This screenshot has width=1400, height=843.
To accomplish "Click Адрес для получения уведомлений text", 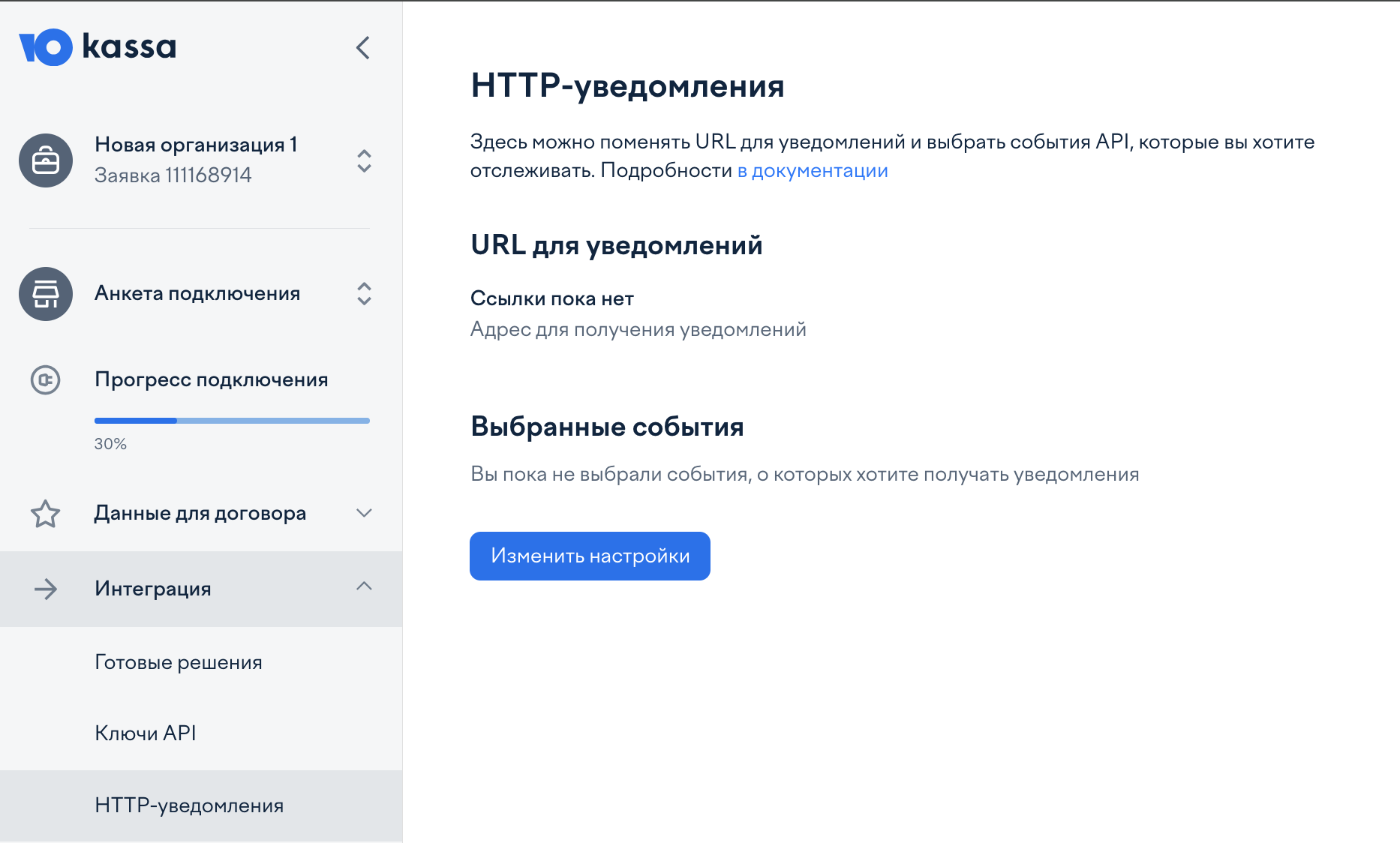I will click(x=638, y=329).
